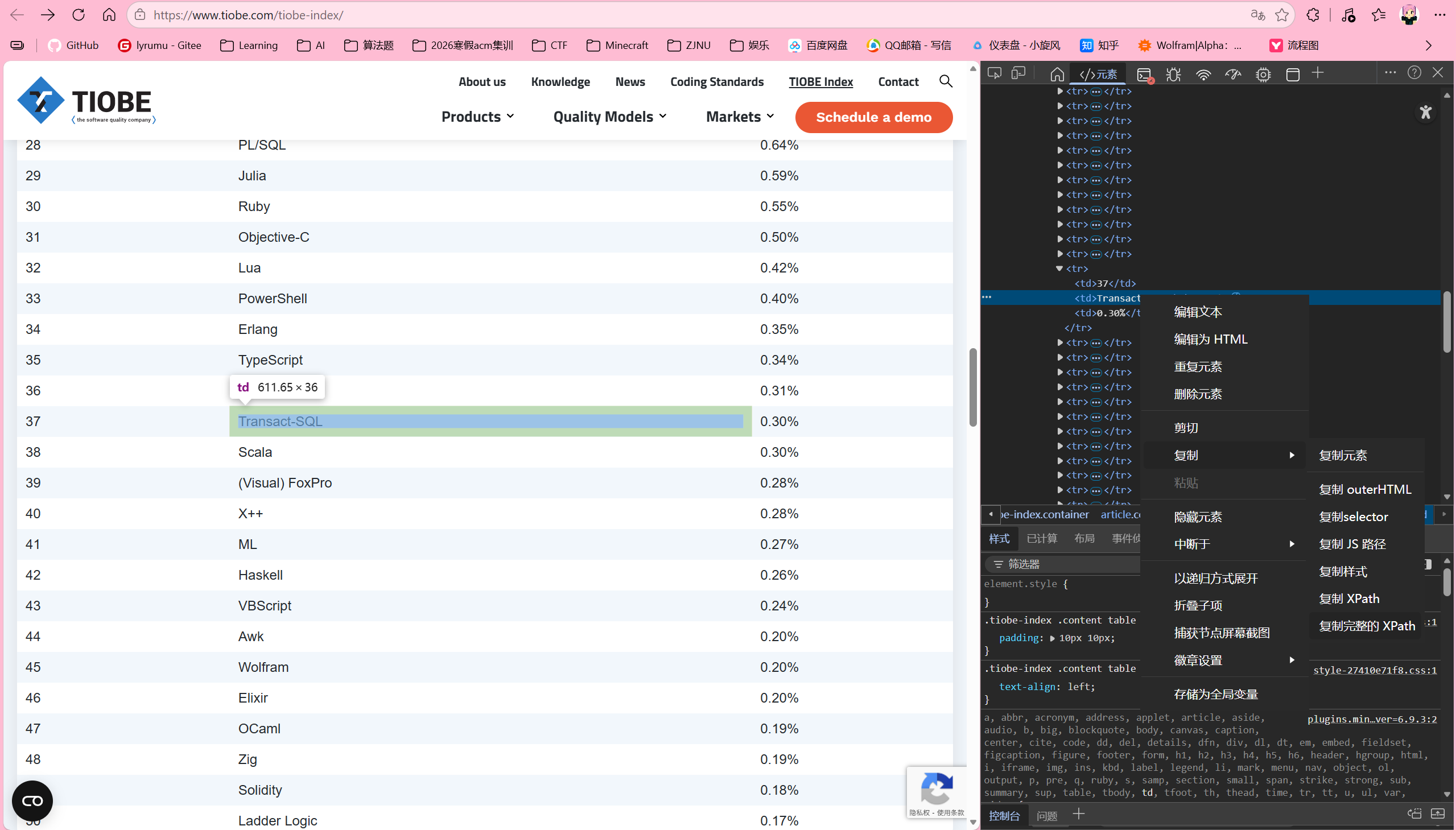Image resolution: width=1456 pixels, height=830 pixels.
Task: Click the DOM tree vertical scrollbar thumb
Action: point(1447,322)
